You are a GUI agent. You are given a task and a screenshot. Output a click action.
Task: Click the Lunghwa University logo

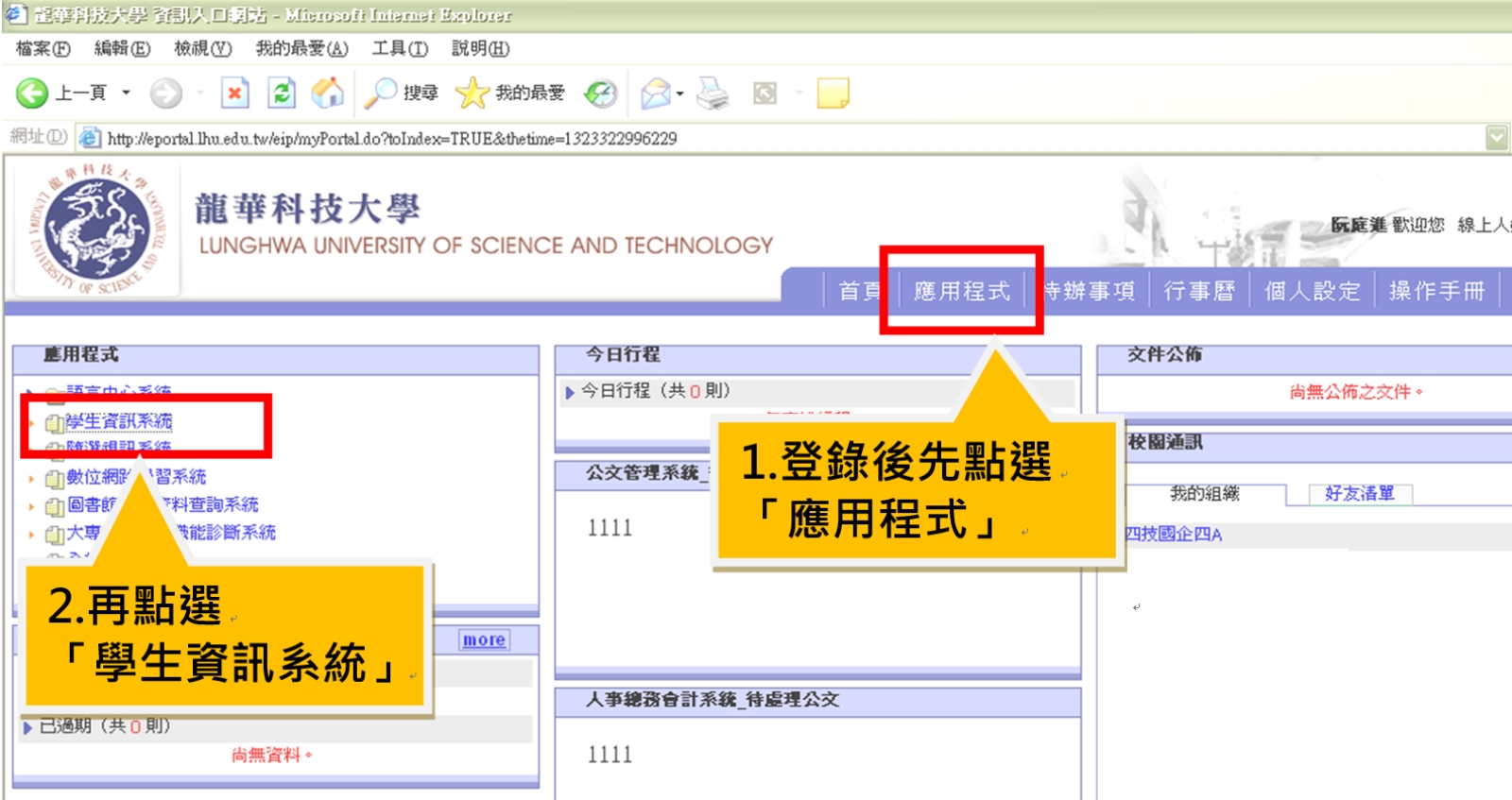pyautogui.click(x=97, y=230)
